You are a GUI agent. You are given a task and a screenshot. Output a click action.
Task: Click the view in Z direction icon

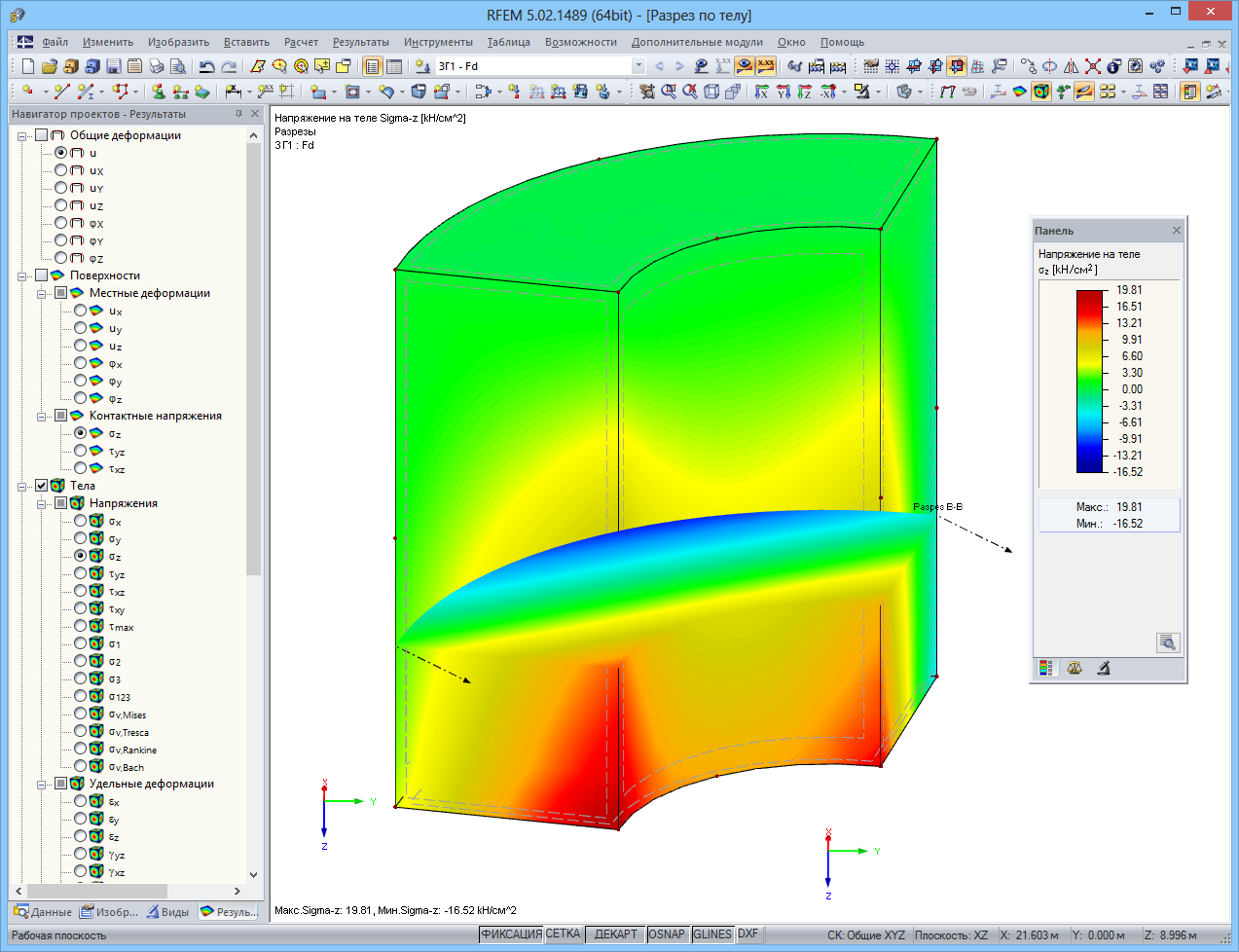804,92
